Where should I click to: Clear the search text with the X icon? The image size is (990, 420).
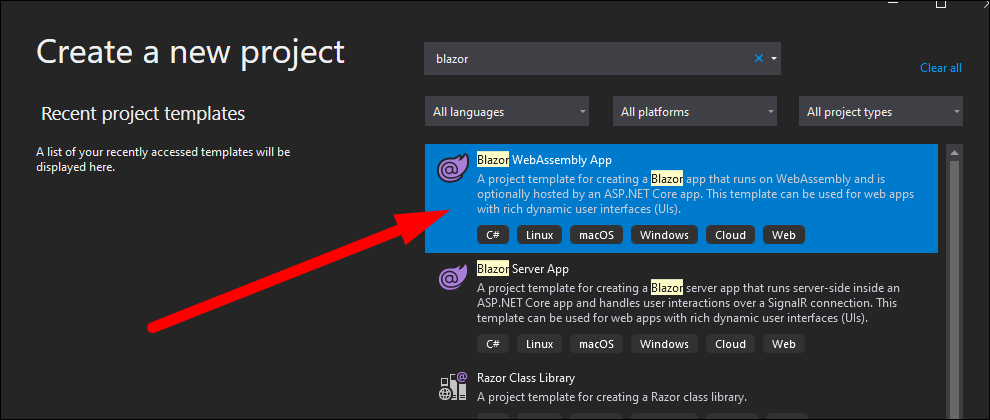759,59
